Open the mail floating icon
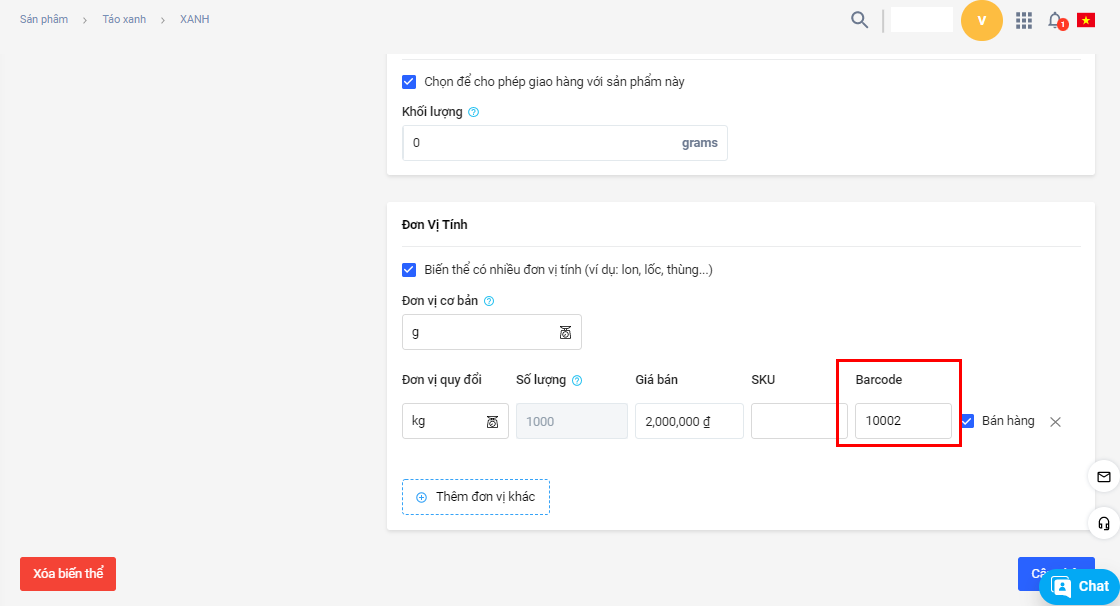1120x606 pixels. click(x=1104, y=477)
